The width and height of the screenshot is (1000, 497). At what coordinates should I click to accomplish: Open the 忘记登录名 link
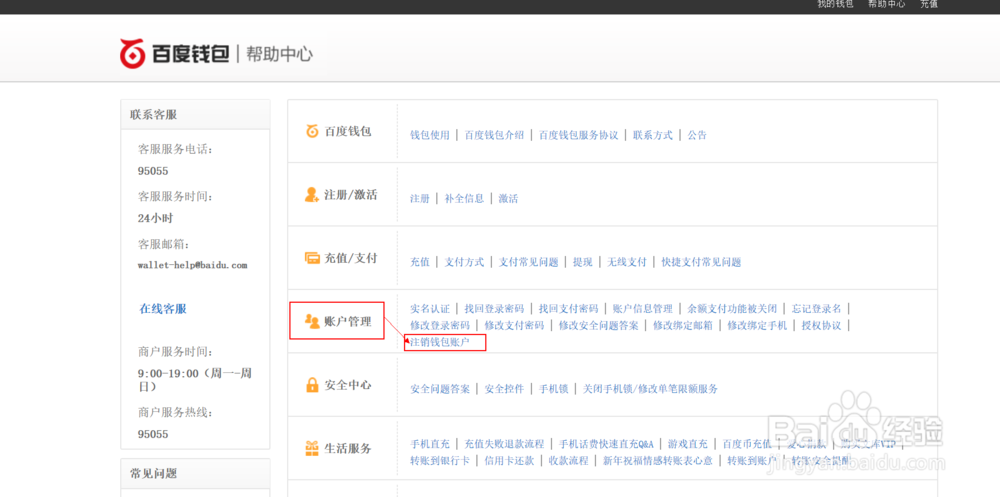point(817,309)
